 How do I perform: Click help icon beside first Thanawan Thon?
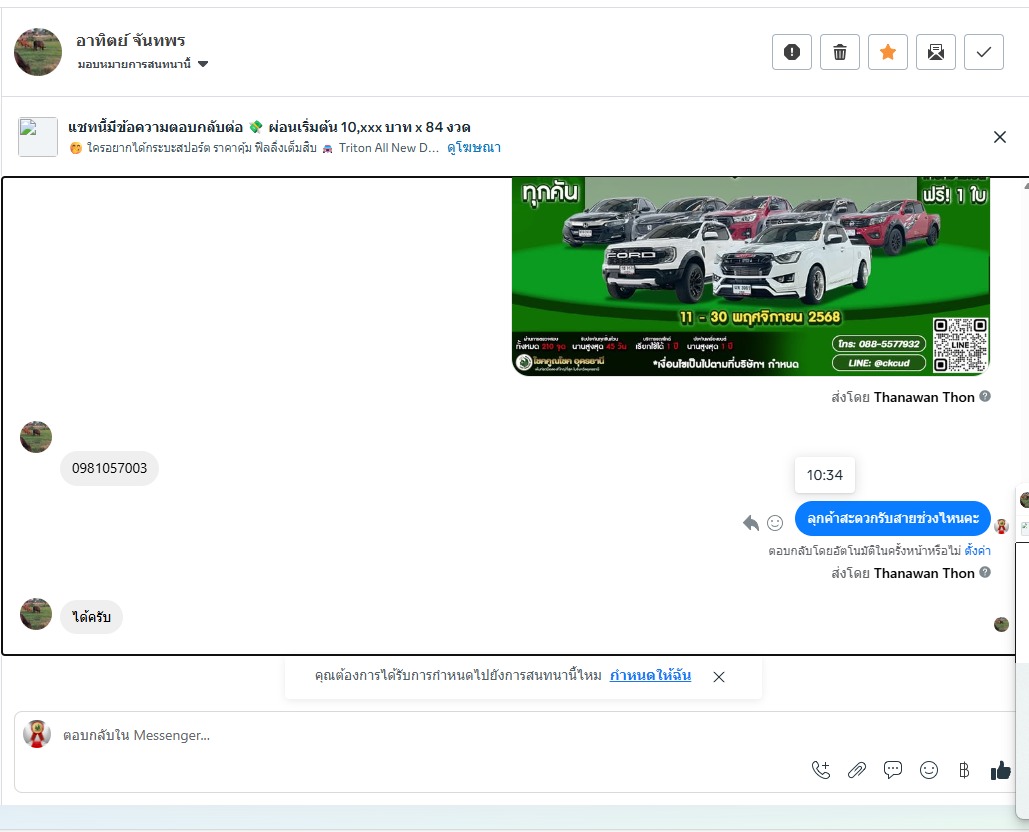984,396
